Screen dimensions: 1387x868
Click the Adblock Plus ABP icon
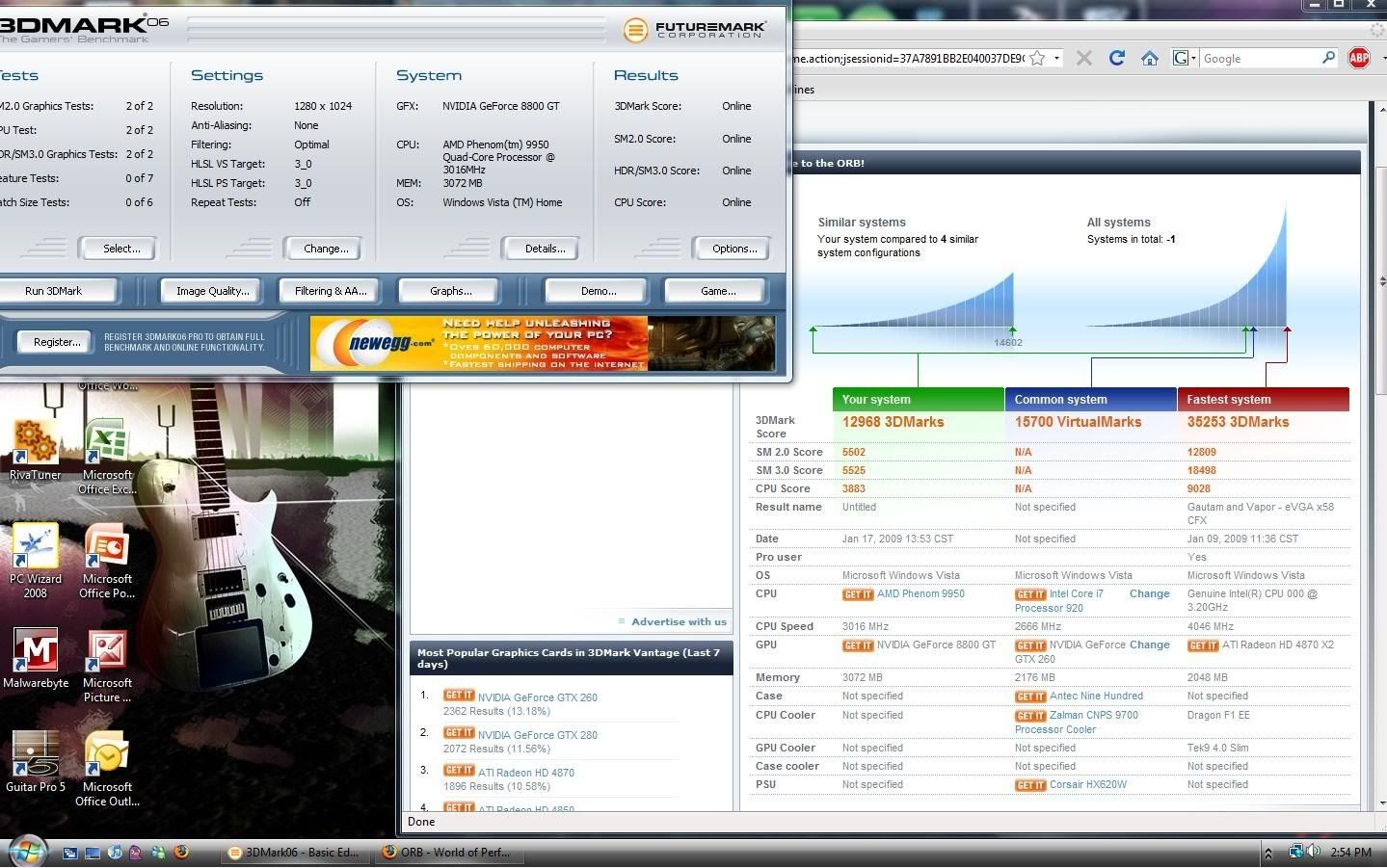tap(1358, 58)
